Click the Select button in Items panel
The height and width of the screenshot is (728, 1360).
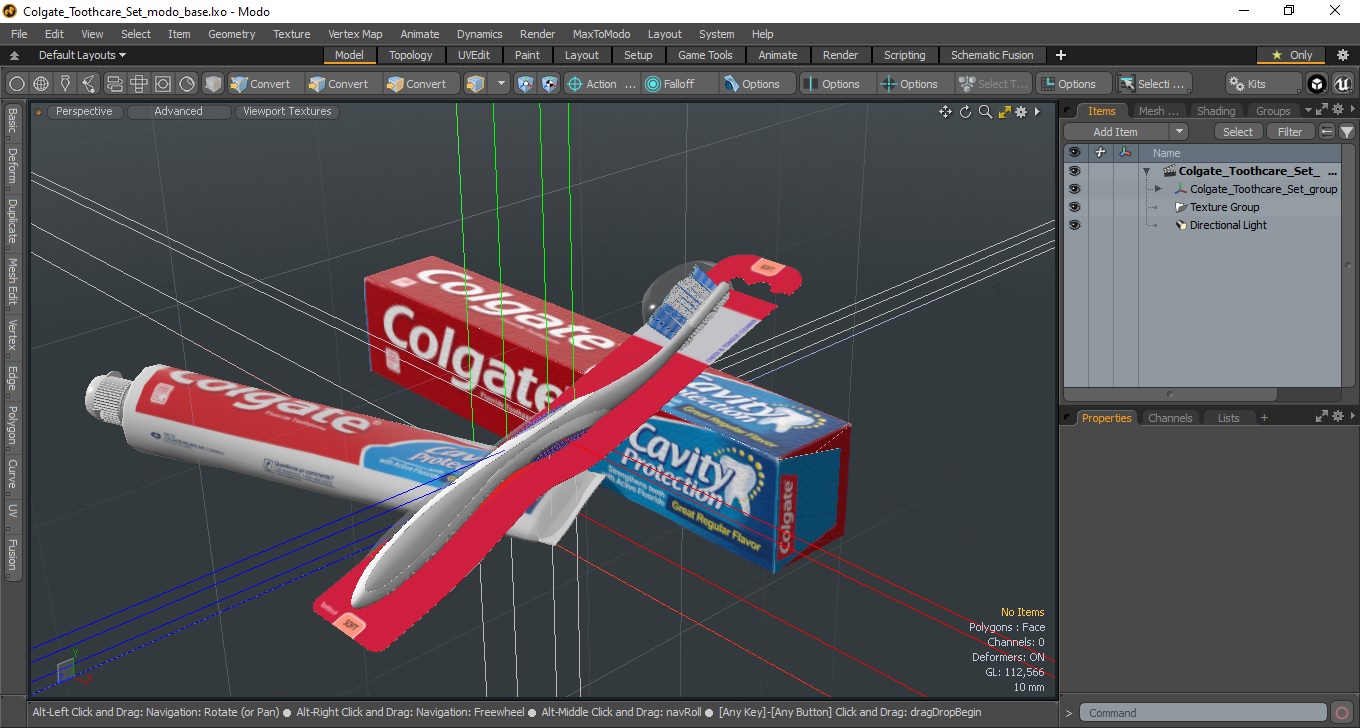[1238, 132]
